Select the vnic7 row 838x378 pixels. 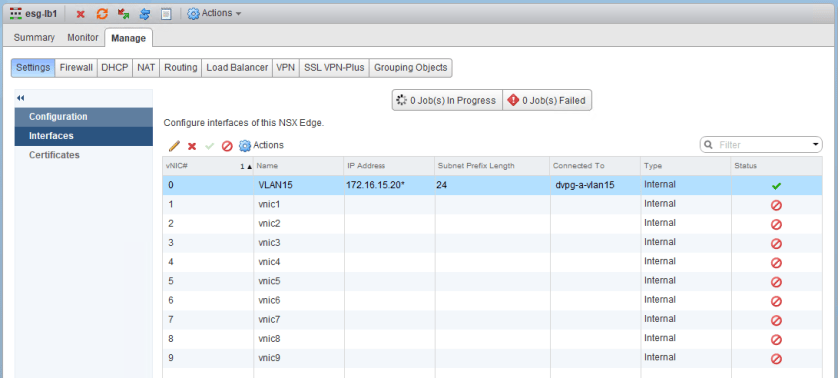click(x=492, y=320)
